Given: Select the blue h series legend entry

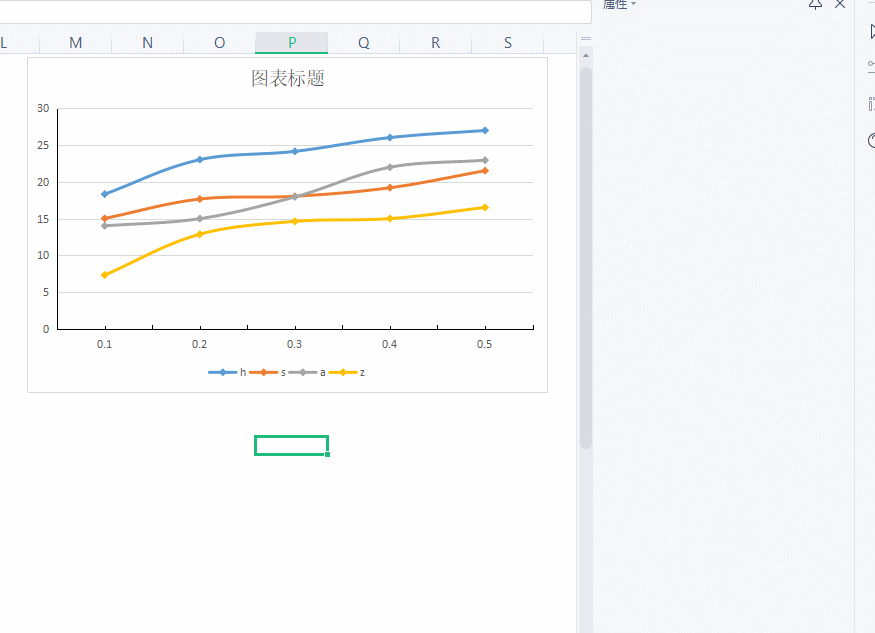Looking at the screenshot, I should 227,372.
